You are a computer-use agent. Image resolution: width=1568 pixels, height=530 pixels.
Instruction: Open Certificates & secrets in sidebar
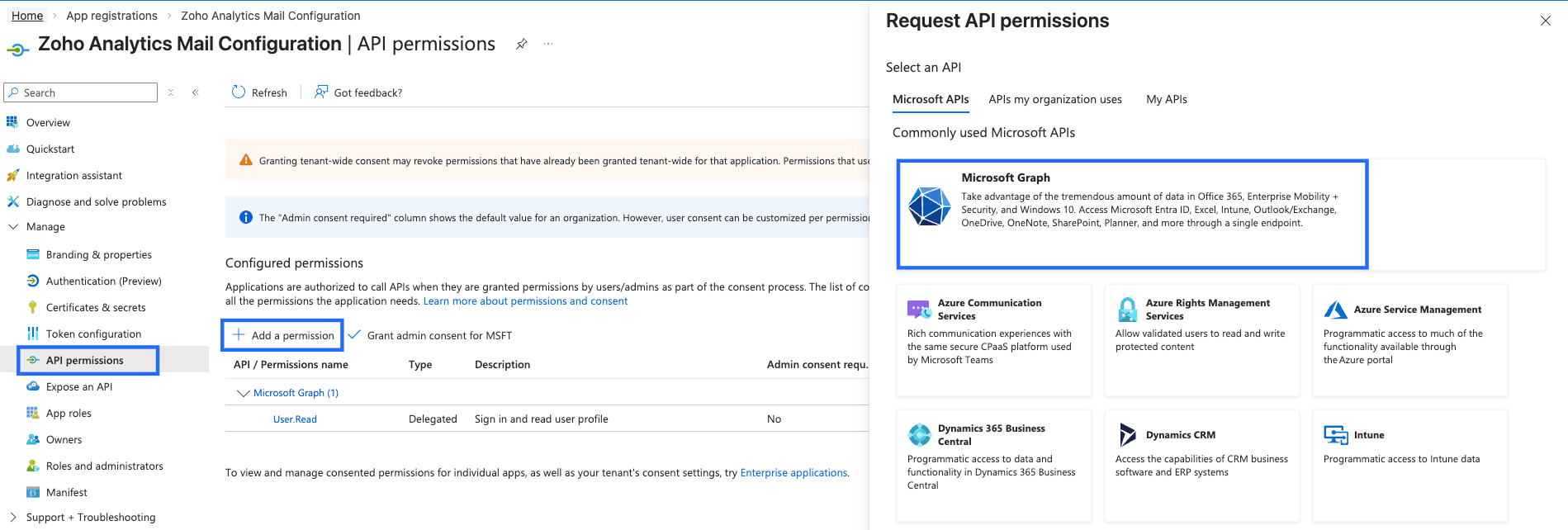[95, 308]
